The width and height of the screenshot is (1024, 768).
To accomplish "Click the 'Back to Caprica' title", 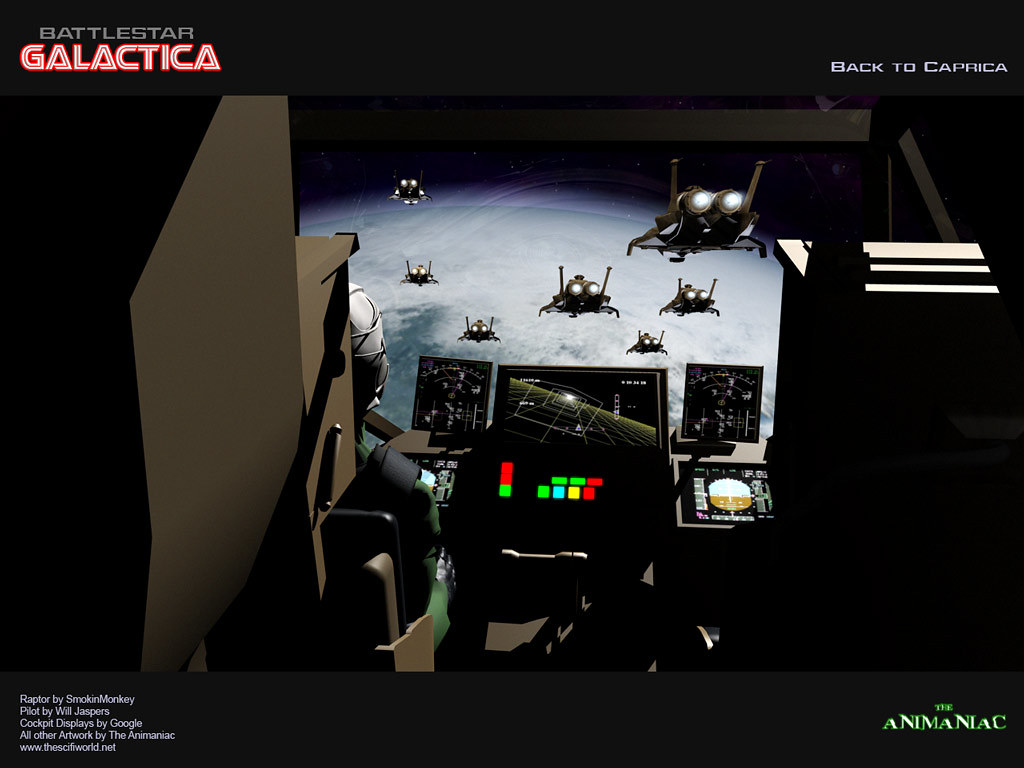I will [919, 67].
